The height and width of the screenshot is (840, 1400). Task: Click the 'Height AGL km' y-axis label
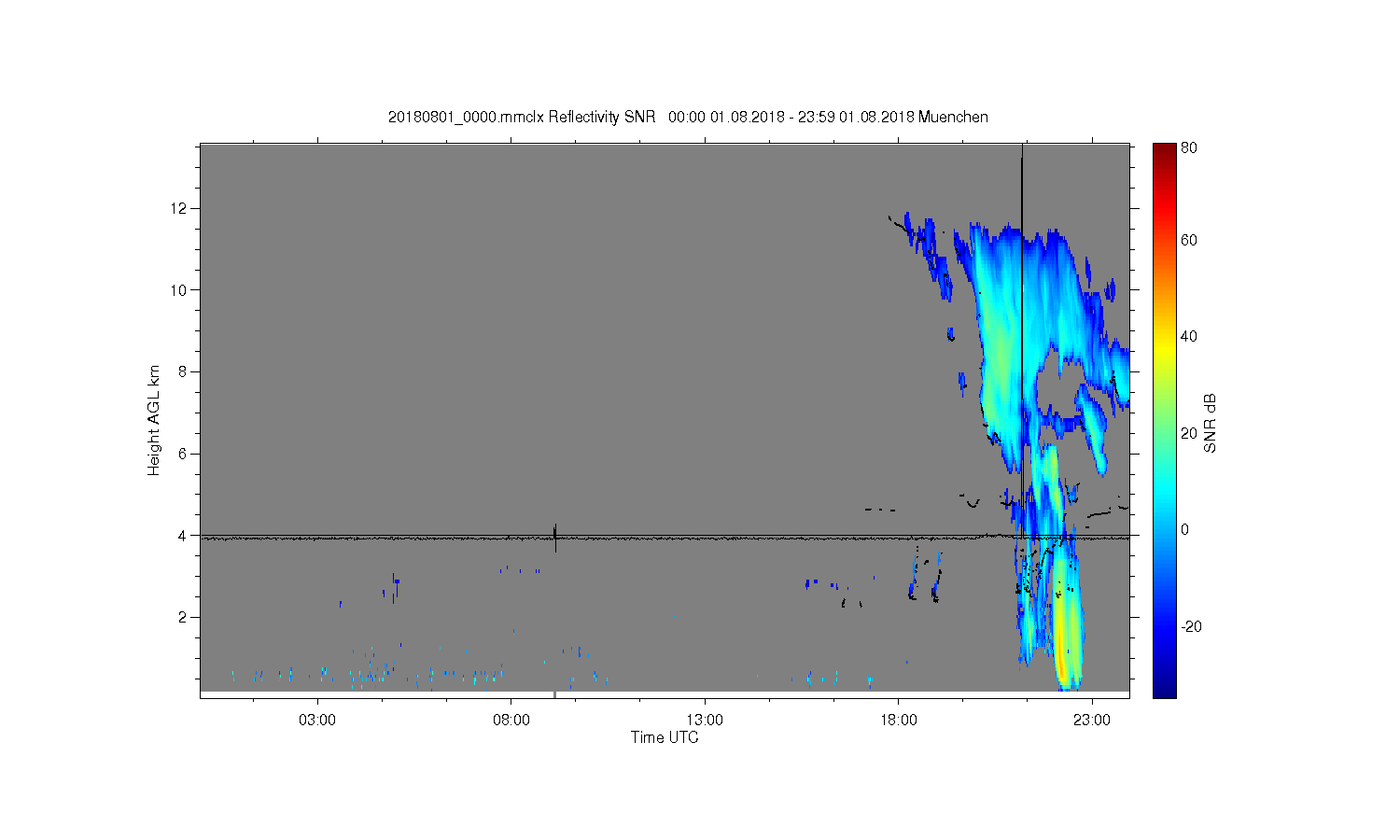coord(154,420)
